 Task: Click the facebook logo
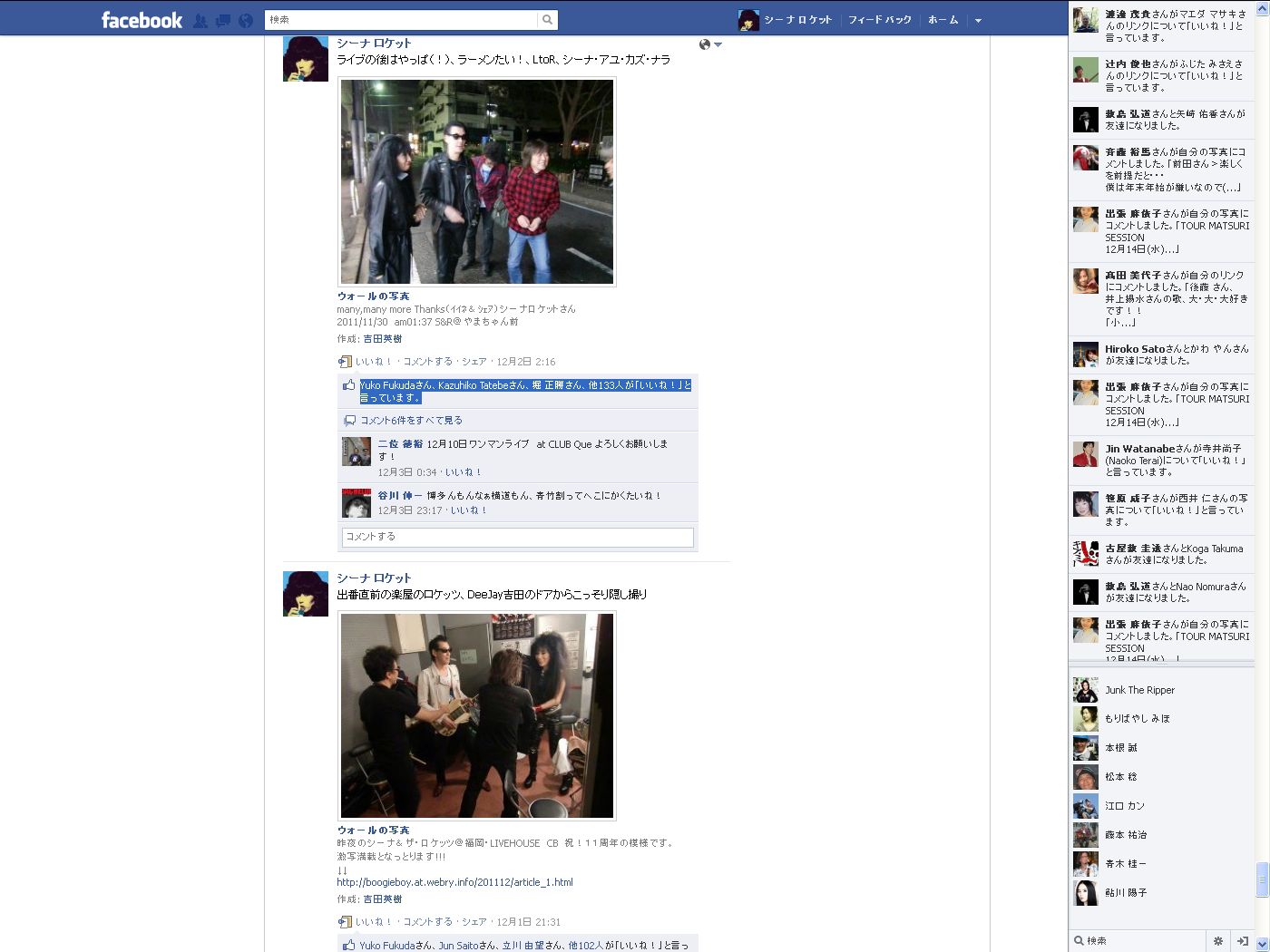tap(142, 20)
